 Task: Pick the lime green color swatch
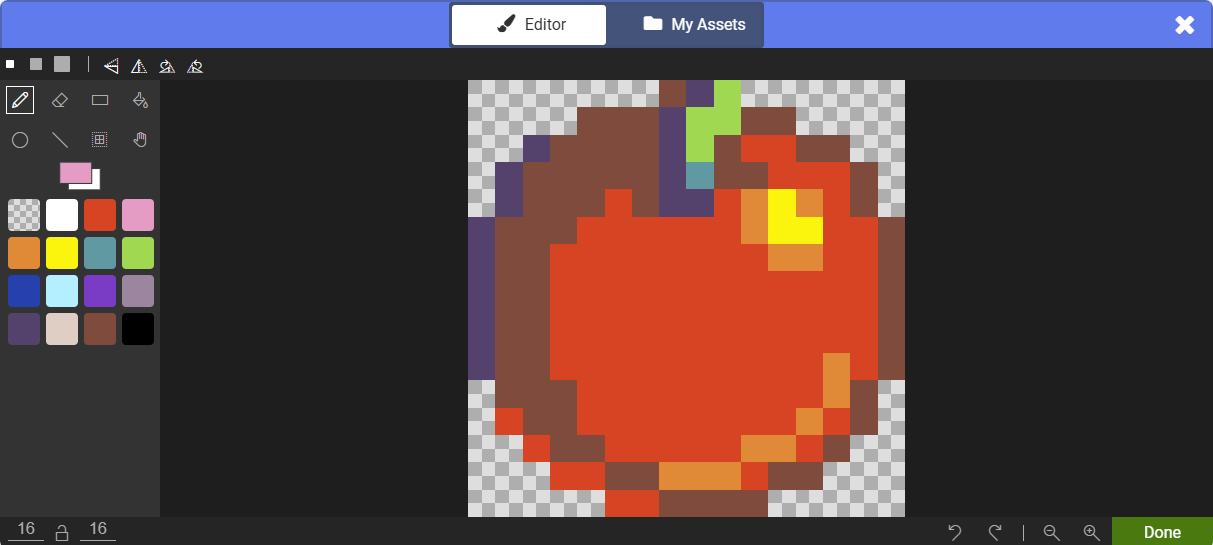click(138, 253)
